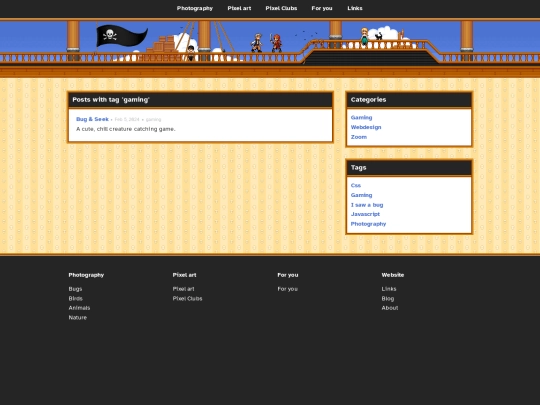Select For you in the top navigation
Viewport: 540px width, 405px height.
coord(322,8)
